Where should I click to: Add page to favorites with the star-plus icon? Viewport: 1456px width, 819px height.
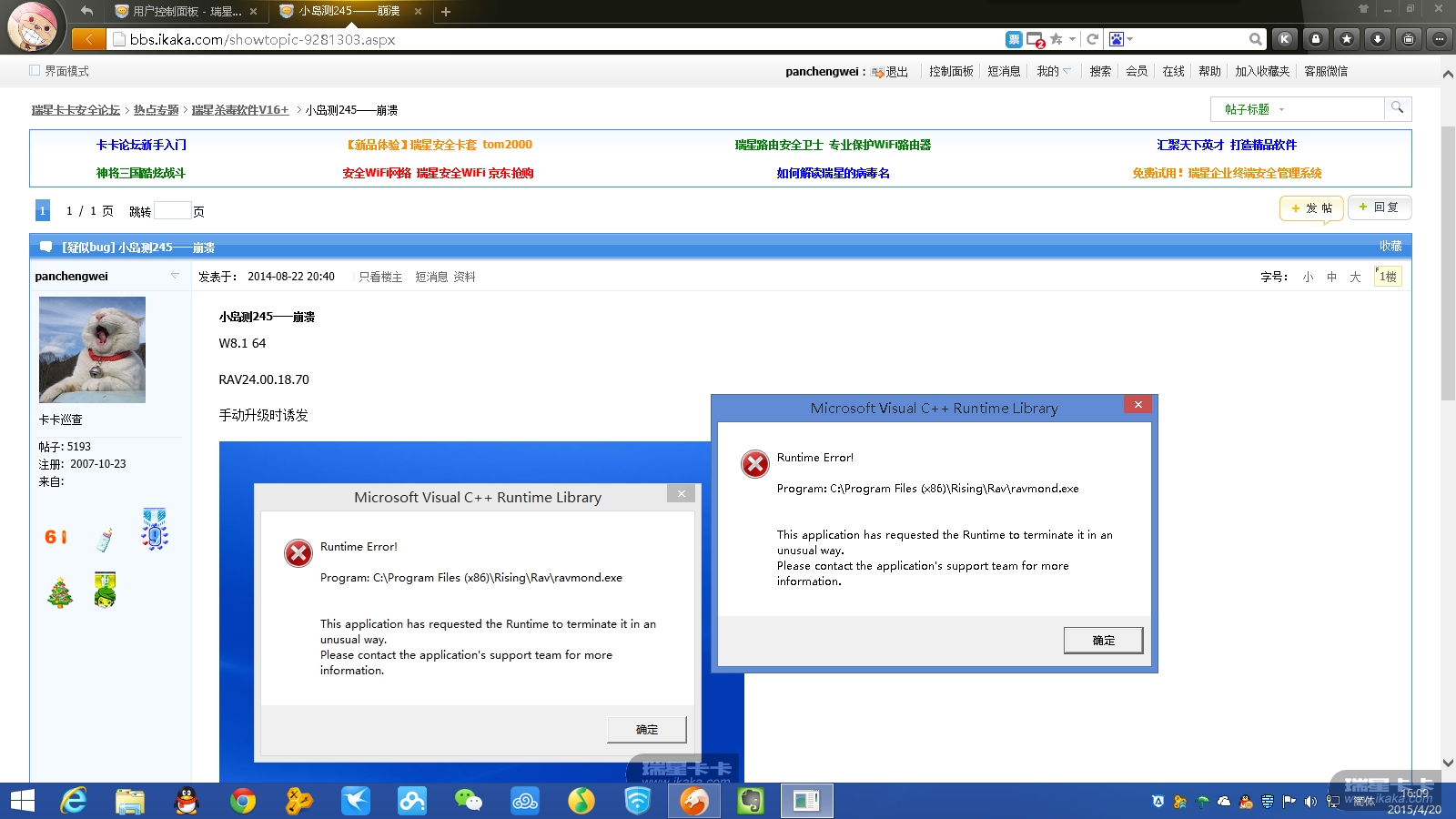tap(1057, 39)
